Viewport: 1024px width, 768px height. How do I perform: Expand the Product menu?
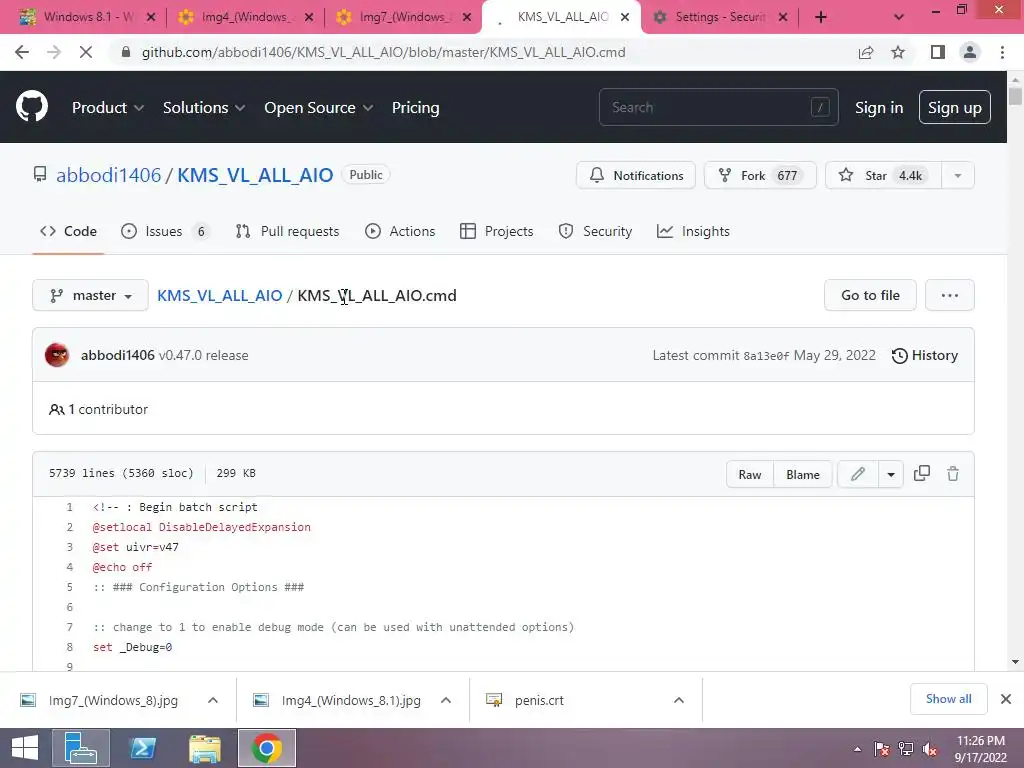108,108
